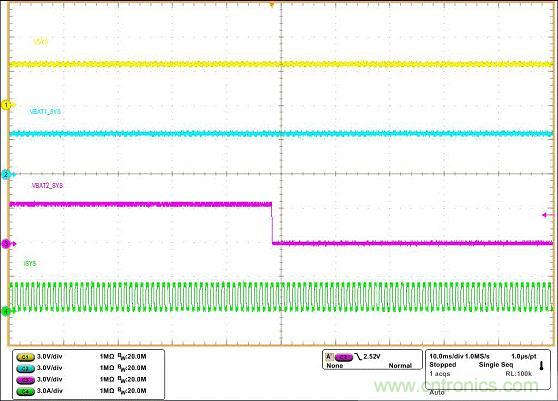The image size is (558, 401).
Task: Click the cyan C2 channel badge
Action: 26,368
